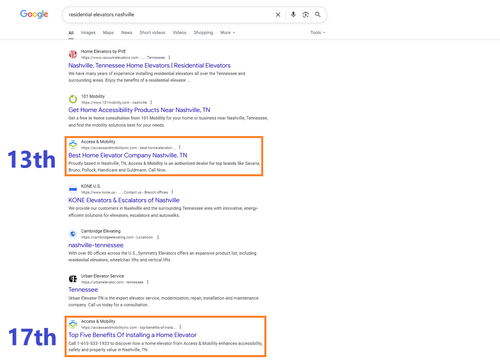Open options menu for PVE result

[169, 57]
